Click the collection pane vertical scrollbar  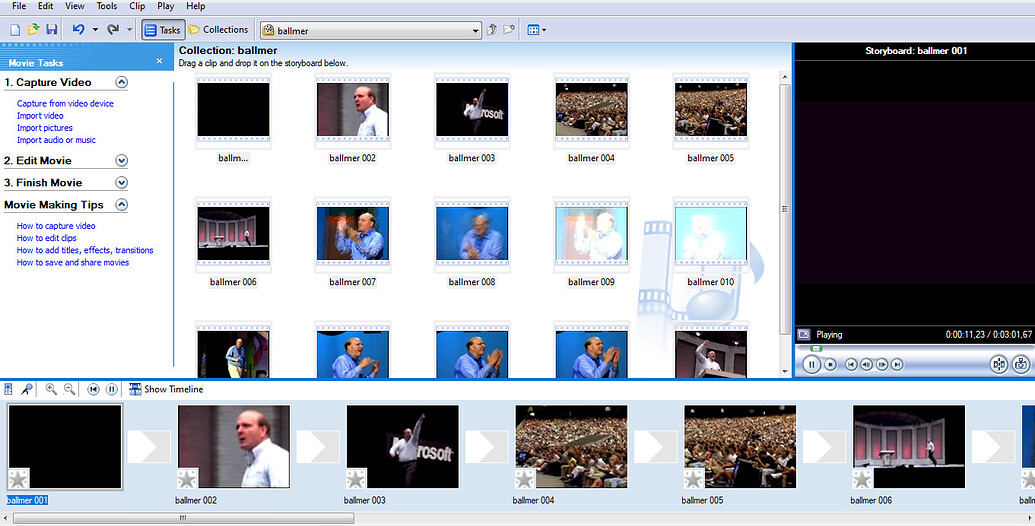point(785,209)
